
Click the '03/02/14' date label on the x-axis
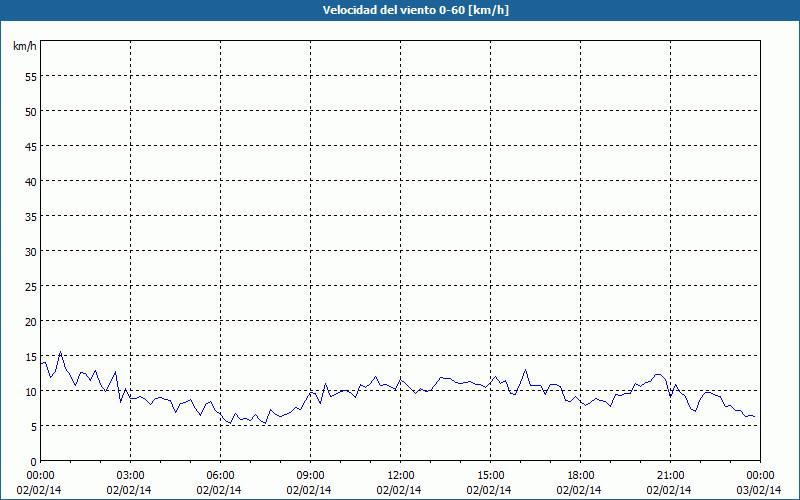759,490
